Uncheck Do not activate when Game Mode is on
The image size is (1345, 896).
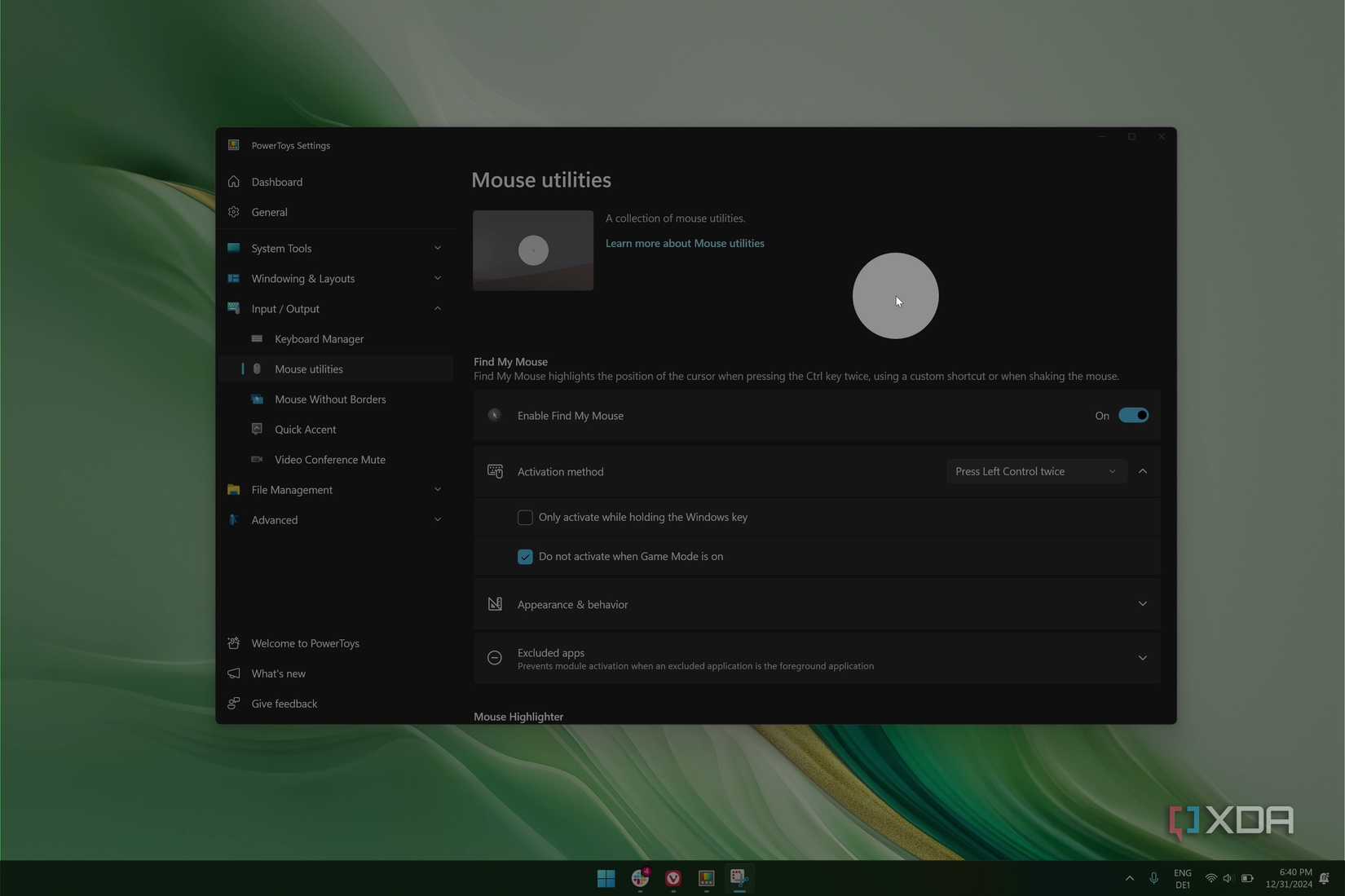[x=525, y=556]
